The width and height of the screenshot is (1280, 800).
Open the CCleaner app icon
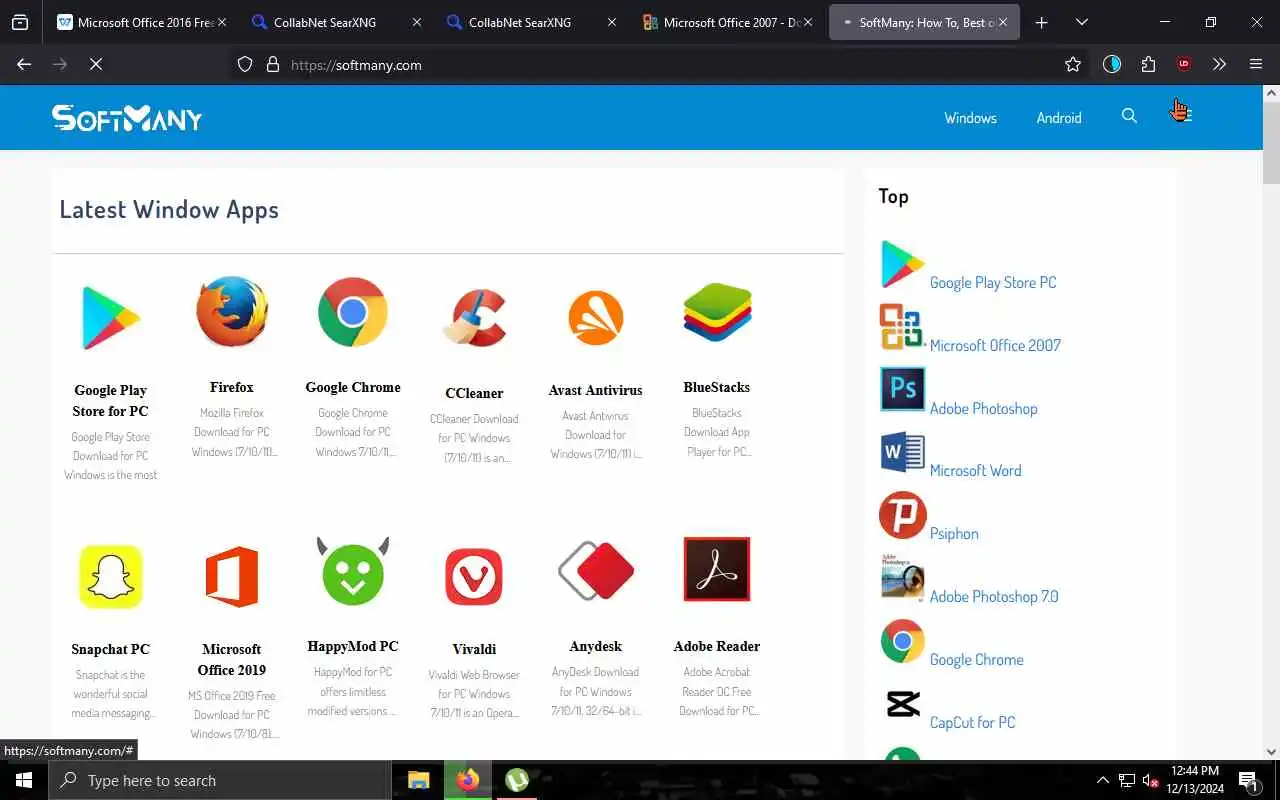click(474, 317)
